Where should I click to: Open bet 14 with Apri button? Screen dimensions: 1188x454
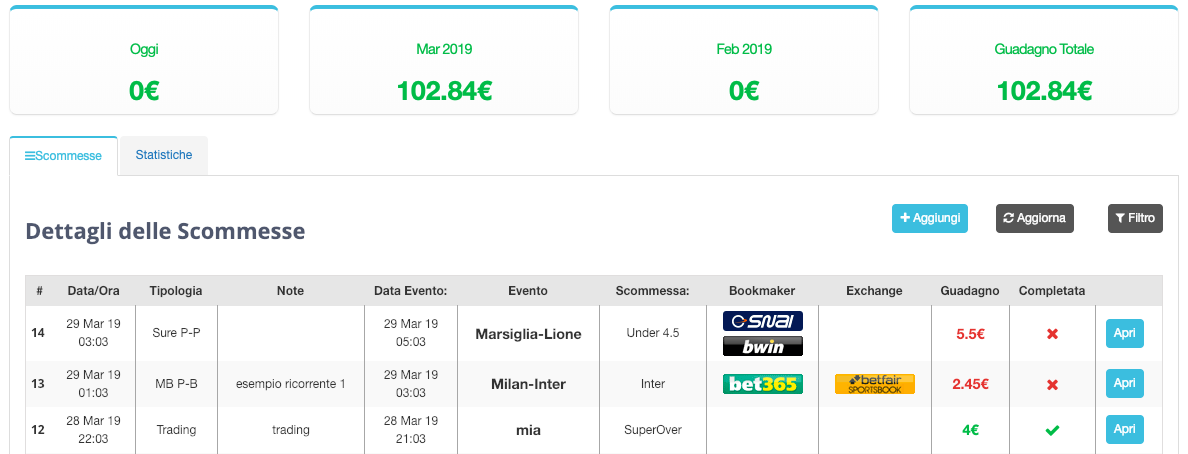click(1124, 333)
